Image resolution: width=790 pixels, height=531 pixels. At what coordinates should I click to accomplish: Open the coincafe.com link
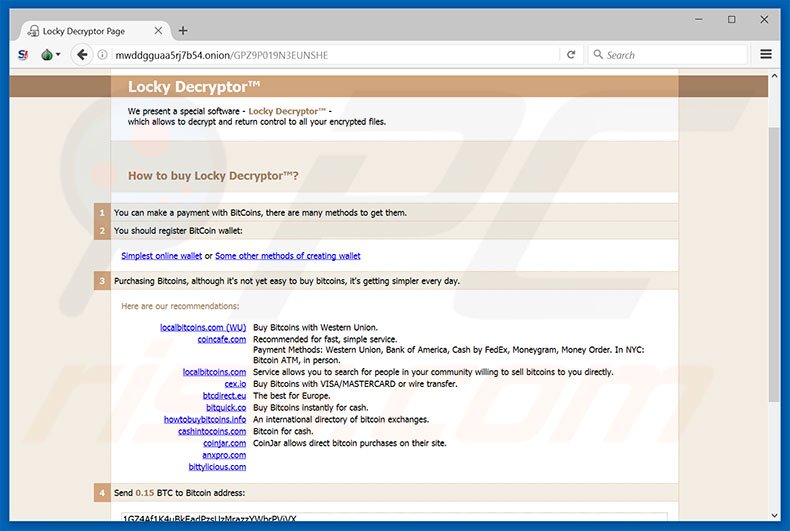click(222, 340)
